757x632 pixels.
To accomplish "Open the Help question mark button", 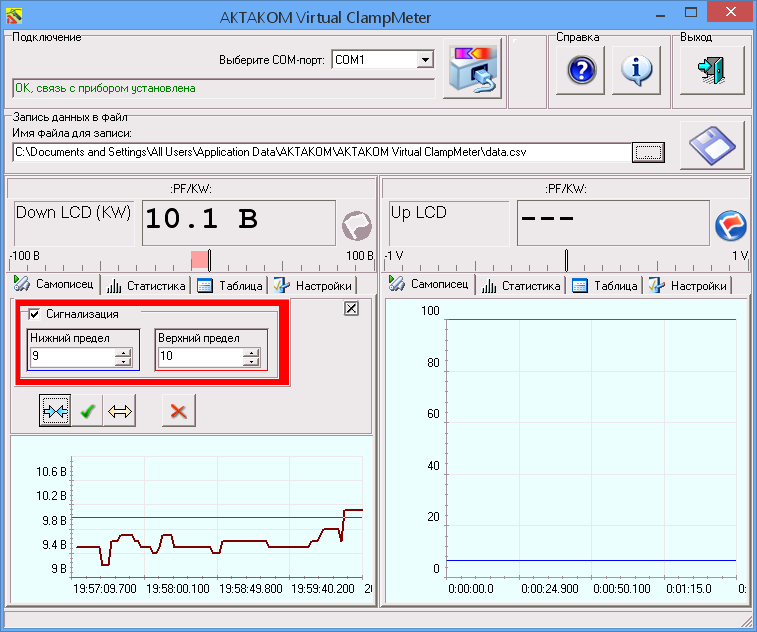I will 581,70.
